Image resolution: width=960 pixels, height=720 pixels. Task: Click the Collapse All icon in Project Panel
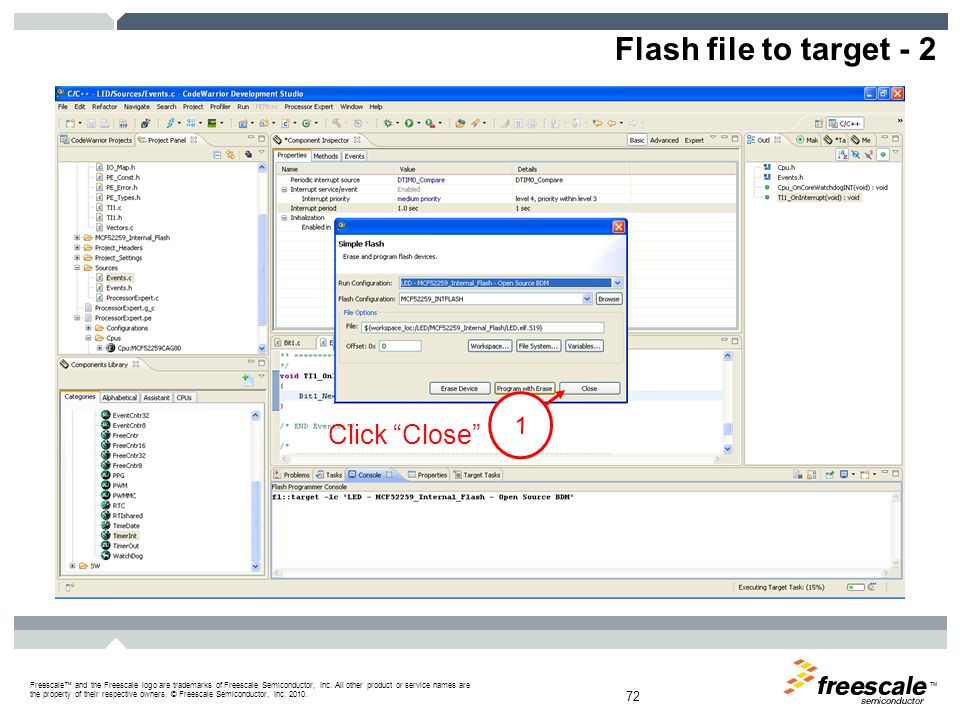[x=217, y=155]
